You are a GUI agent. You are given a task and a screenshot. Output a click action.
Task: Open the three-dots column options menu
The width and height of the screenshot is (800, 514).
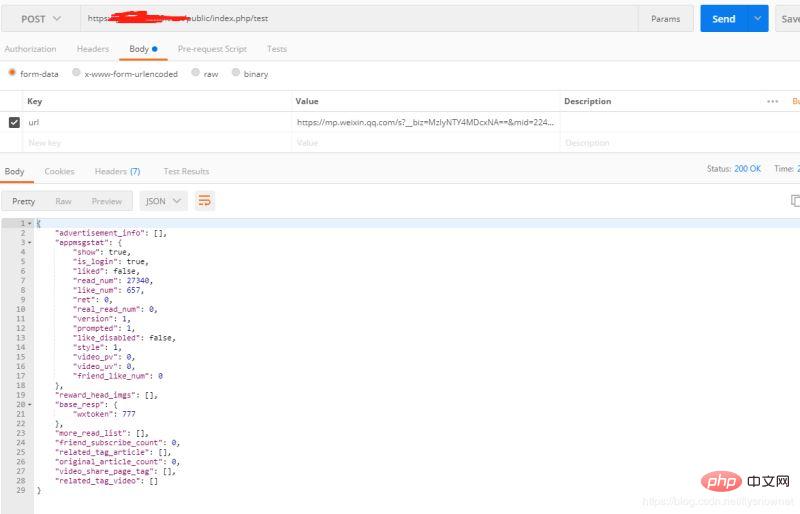pyautogui.click(x=772, y=101)
